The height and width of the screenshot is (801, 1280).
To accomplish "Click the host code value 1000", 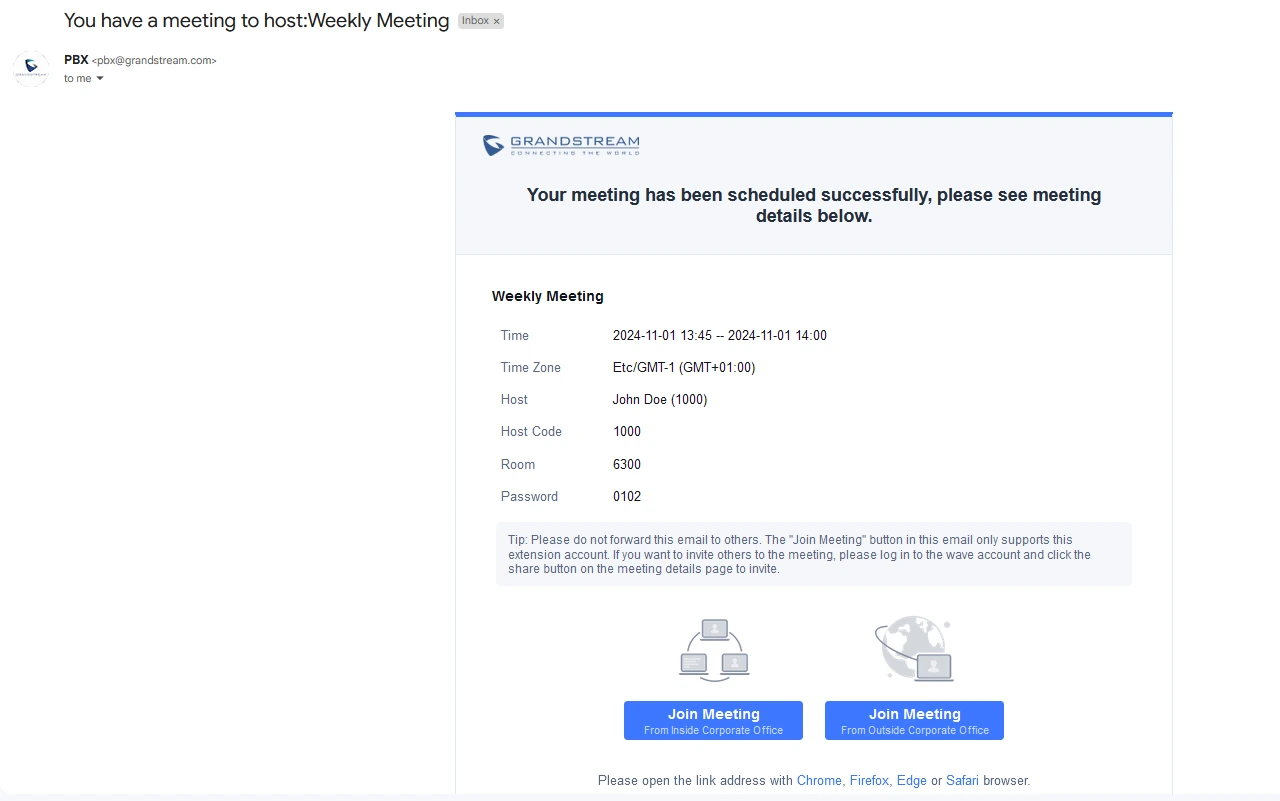I will [627, 432].
